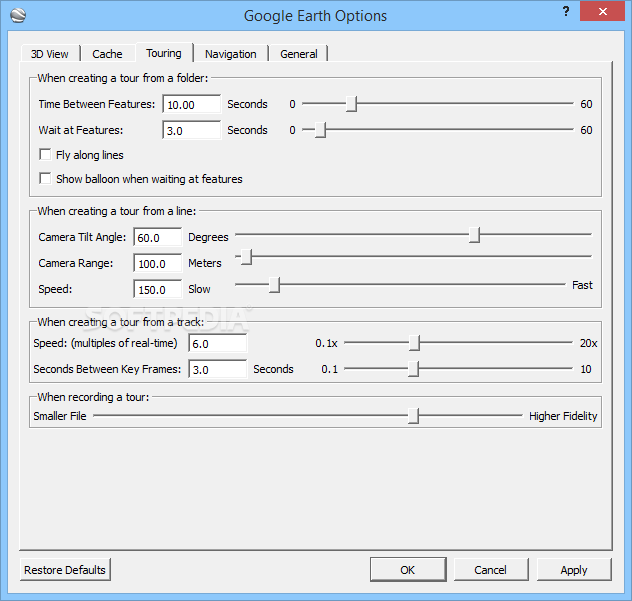
Task: Click the Time Between Features slider handle
Action: point(351,104)
